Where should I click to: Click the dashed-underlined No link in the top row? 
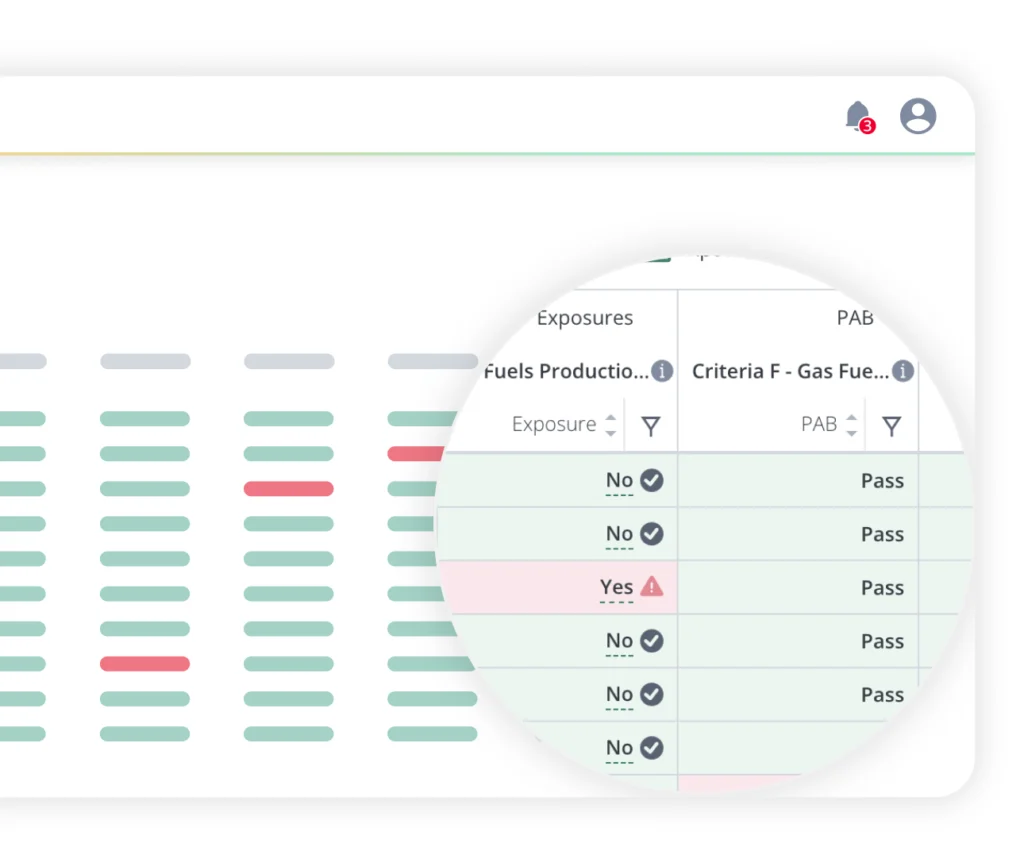tap(617, 480)
